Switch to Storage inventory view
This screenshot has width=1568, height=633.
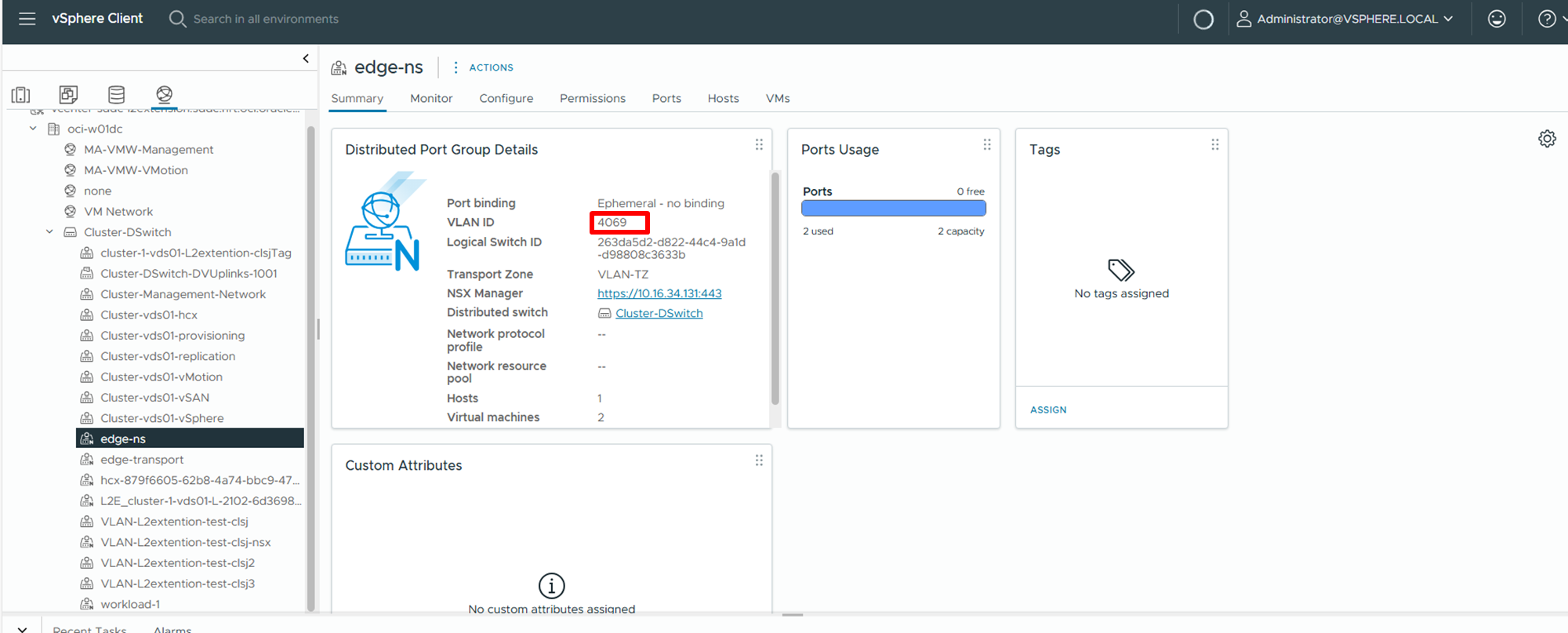pos(117,95)
